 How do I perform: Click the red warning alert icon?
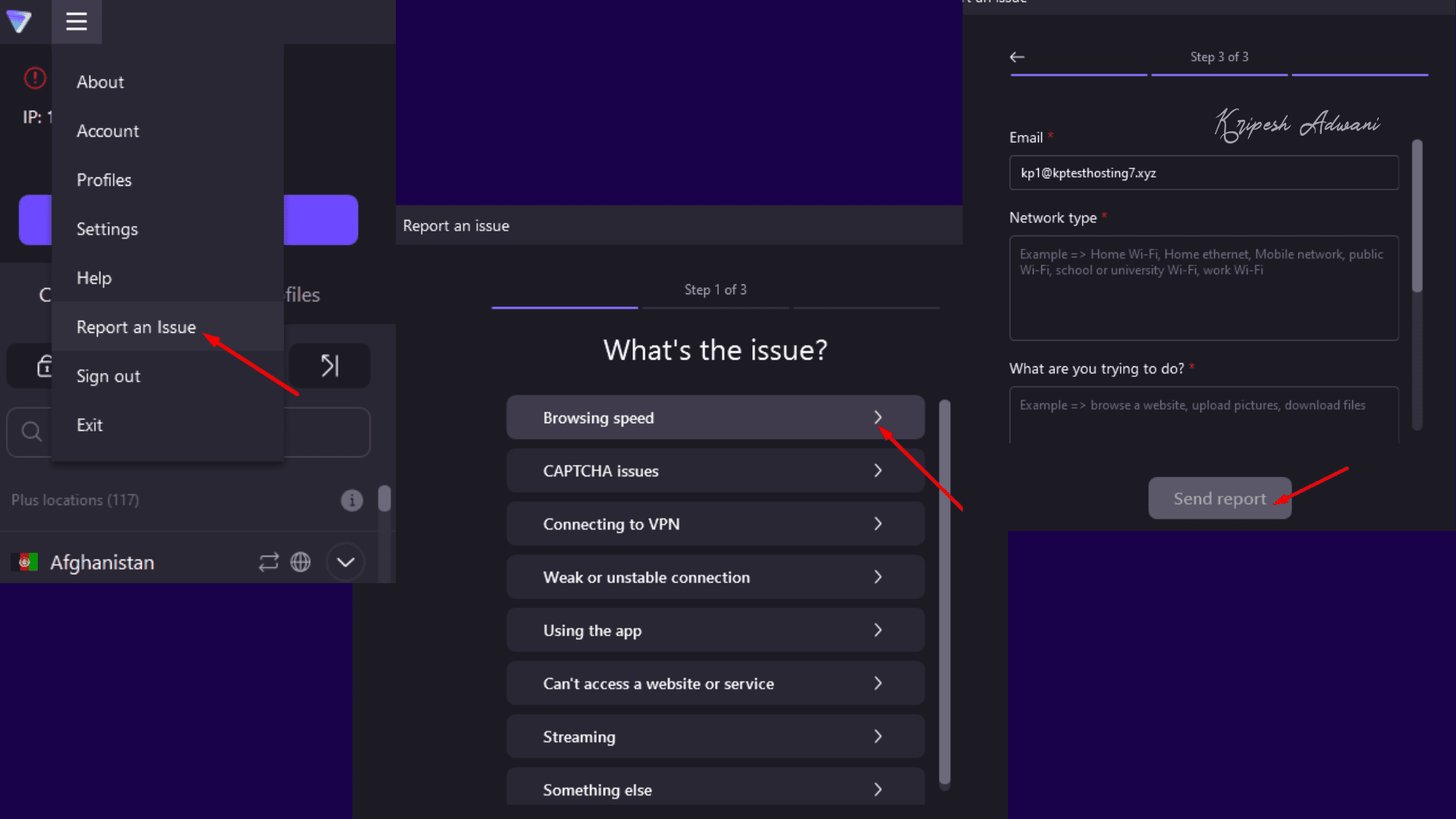coord(35,77)
